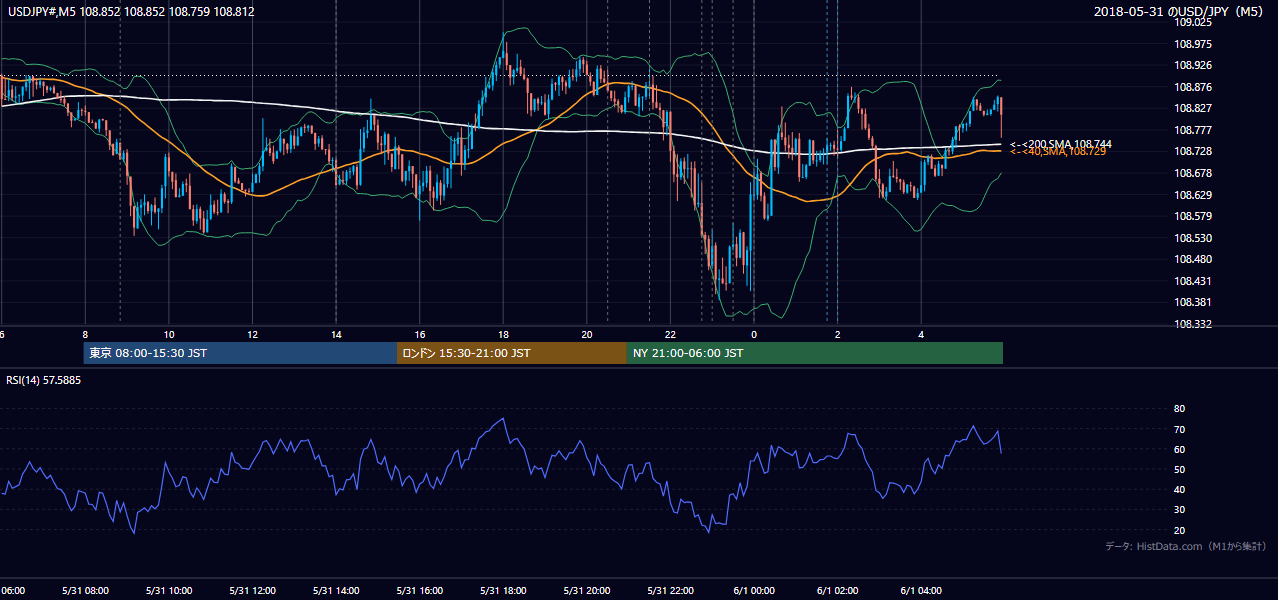
Task: Click the 40 SMA 108.729 label
Action: (1058, 151)
